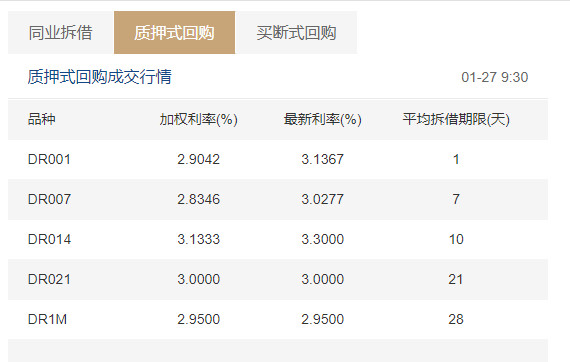This screenshot has width=570, height=362.
Task: Select the DR007 row label
Action: pos(49,199)
